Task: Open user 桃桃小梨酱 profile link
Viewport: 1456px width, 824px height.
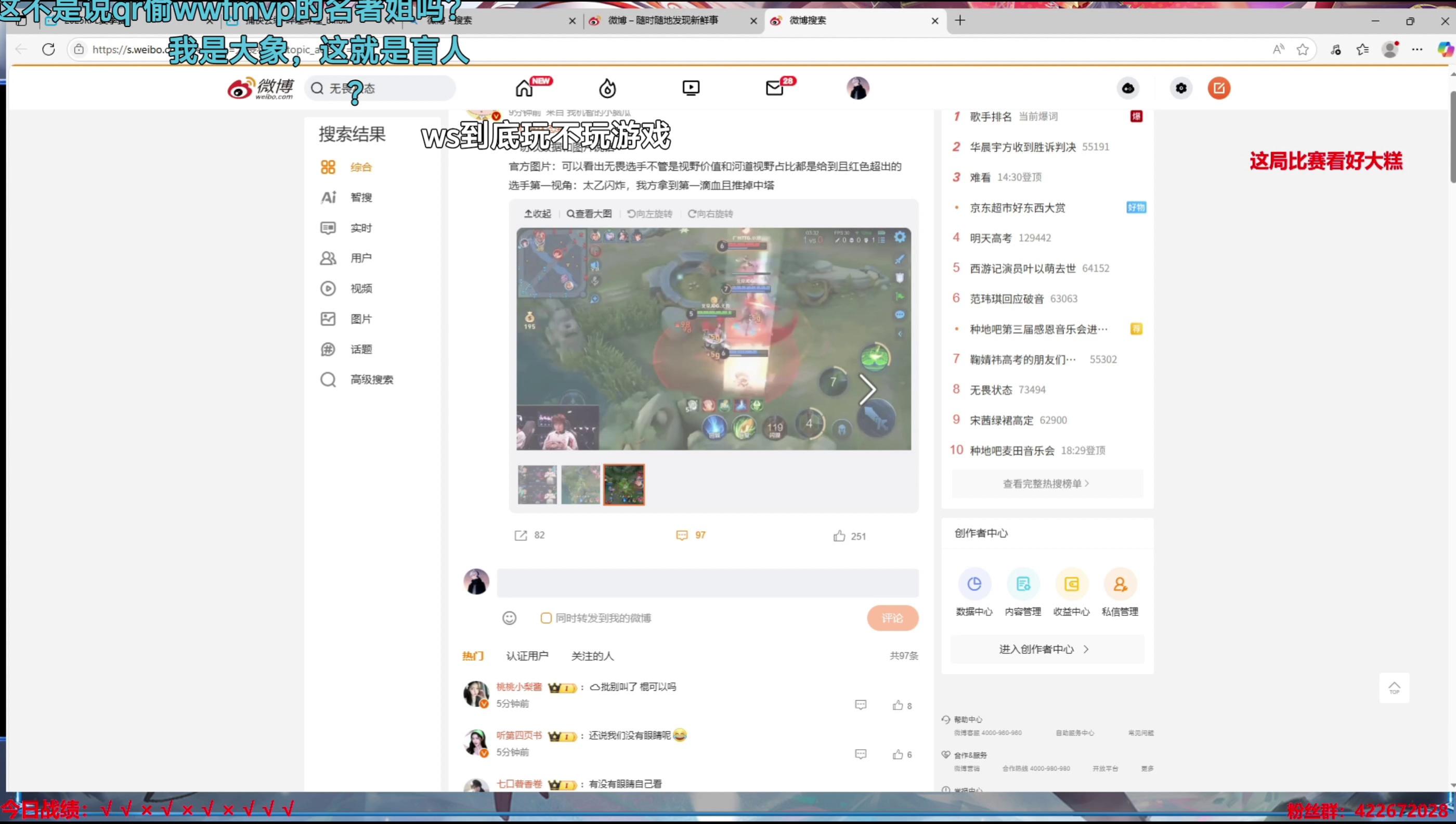Action: point(519,687)
